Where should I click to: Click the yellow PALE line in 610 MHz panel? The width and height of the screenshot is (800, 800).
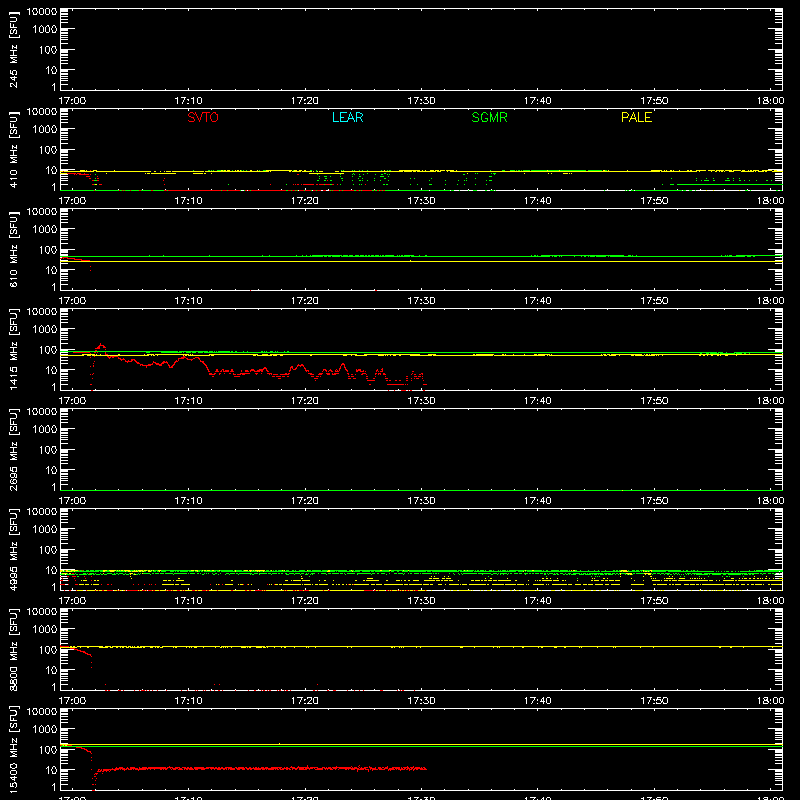click(x=421, y=261)
